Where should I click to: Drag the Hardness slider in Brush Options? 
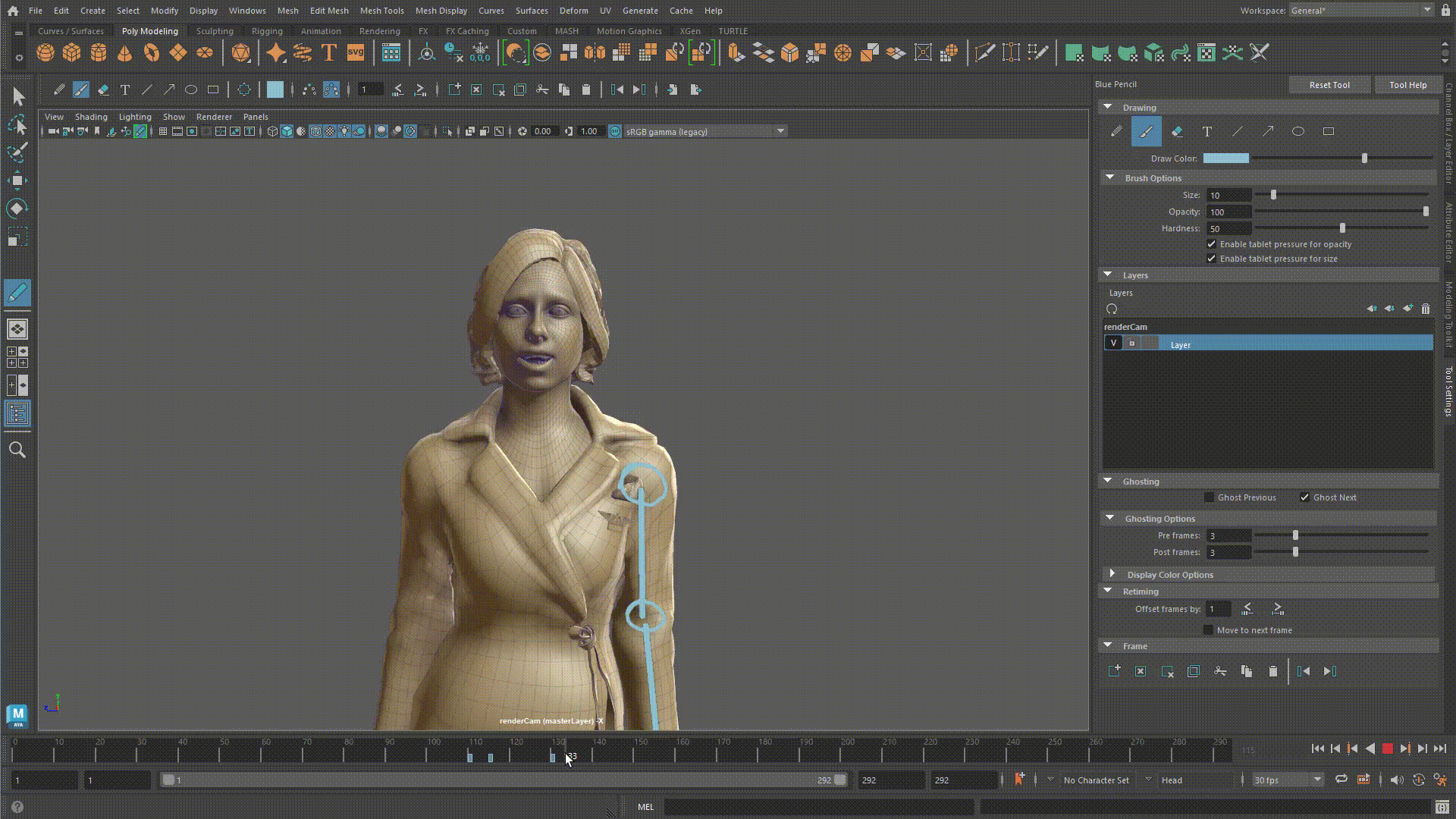coord(1343,228)
